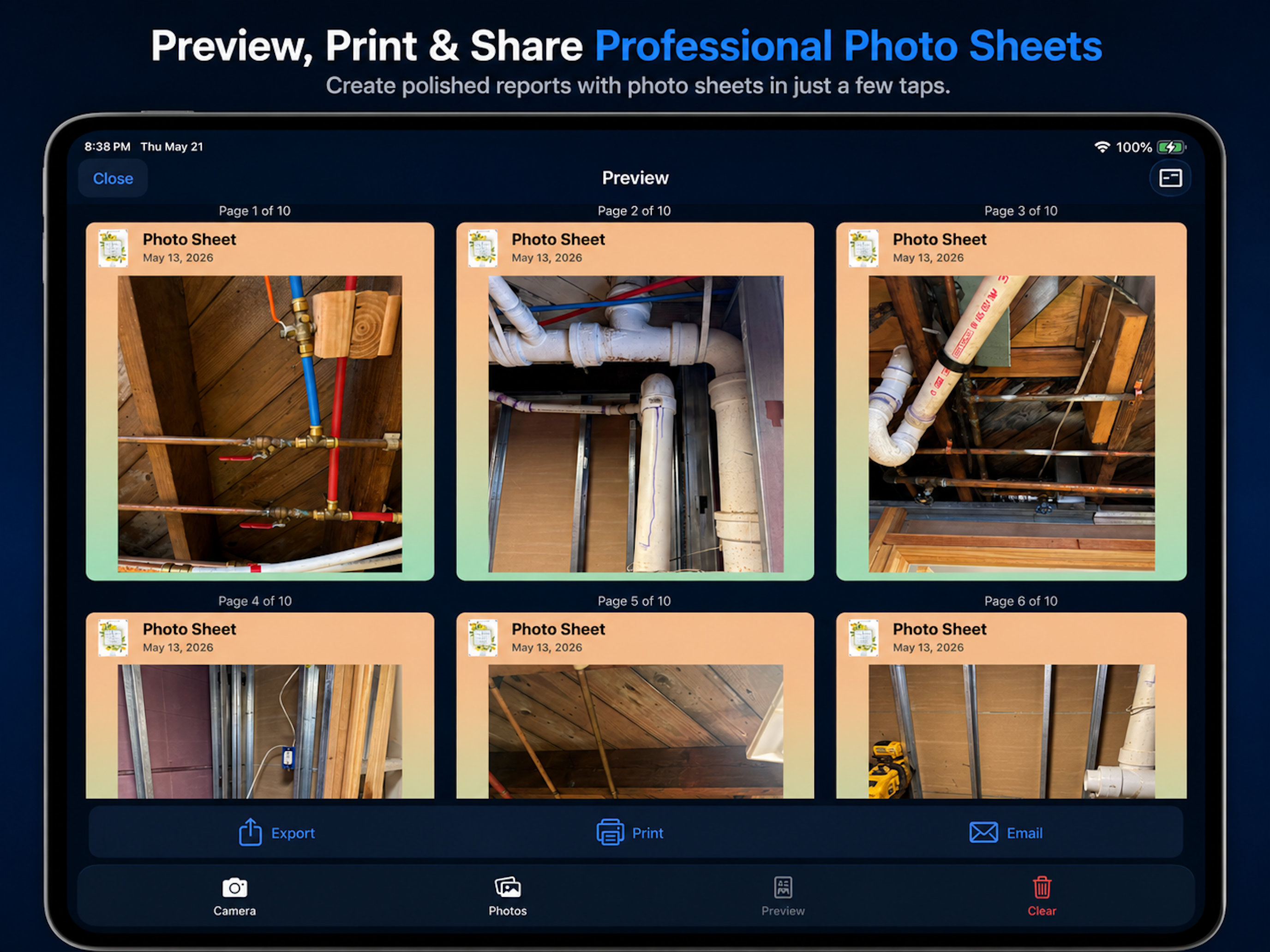Tap 'May 13, 2026' date on Page 6
This screenshot has width=1270, height=952.
928,647
